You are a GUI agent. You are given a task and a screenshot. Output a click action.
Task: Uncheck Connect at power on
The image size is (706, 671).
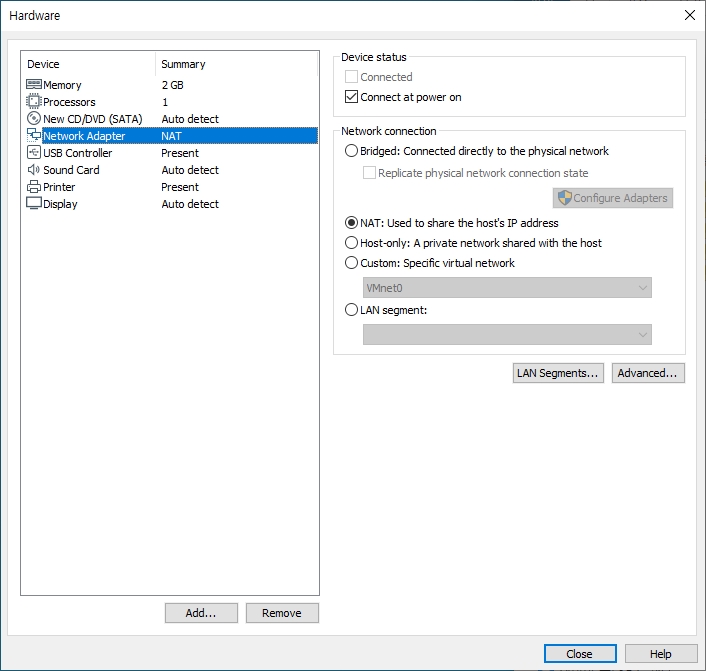pos(351,97)
